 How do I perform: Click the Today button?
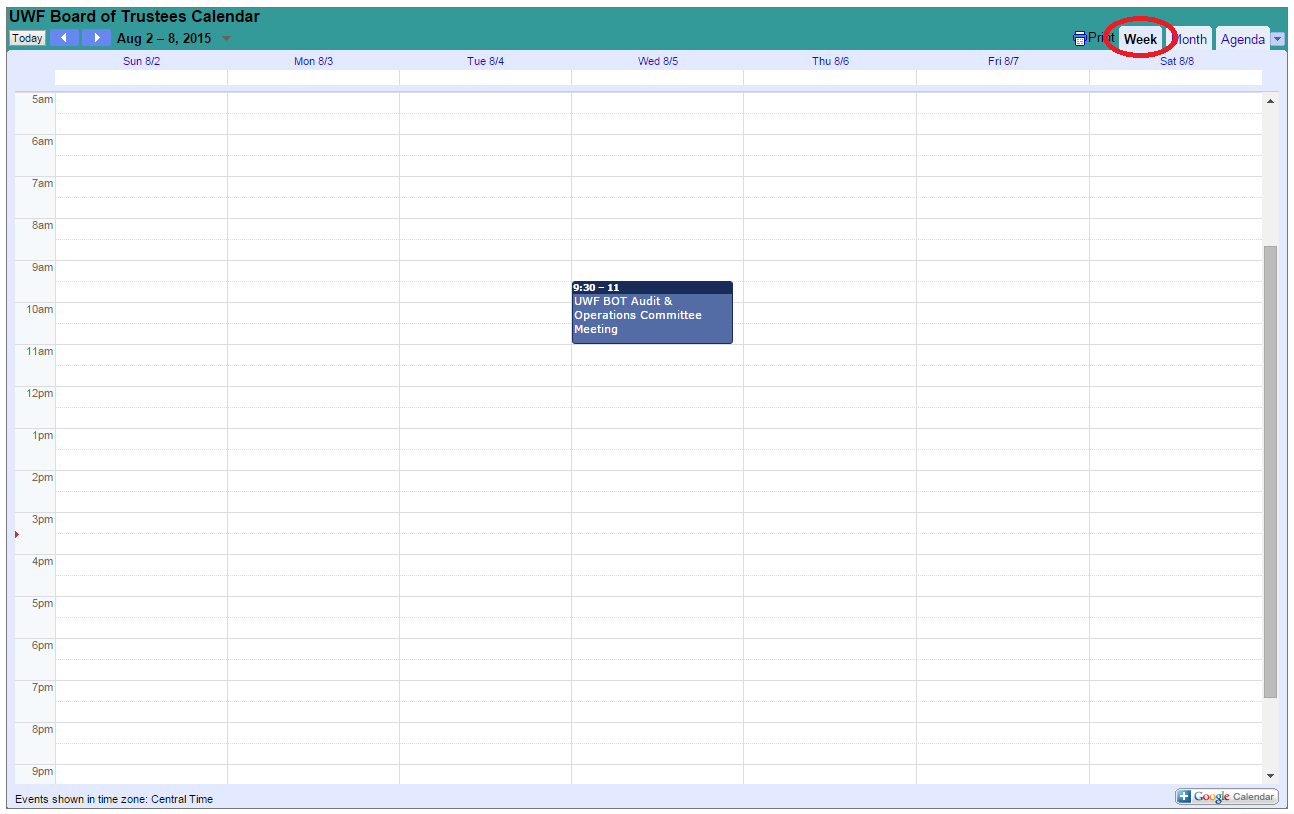click(x=28, y=38)
